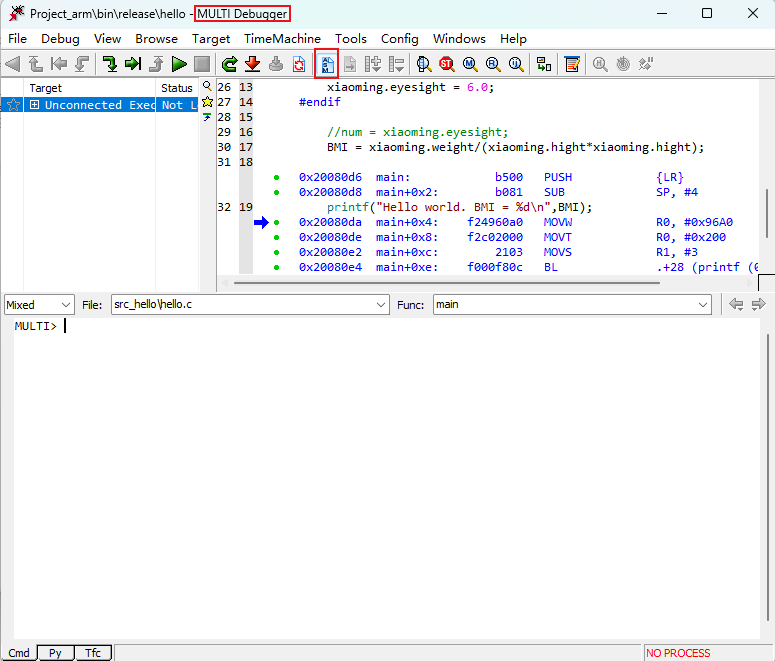Open the File dropdown showing src_hello\hello.c
This screenshot has width=775, height=661.
click(x=249, y=304)
